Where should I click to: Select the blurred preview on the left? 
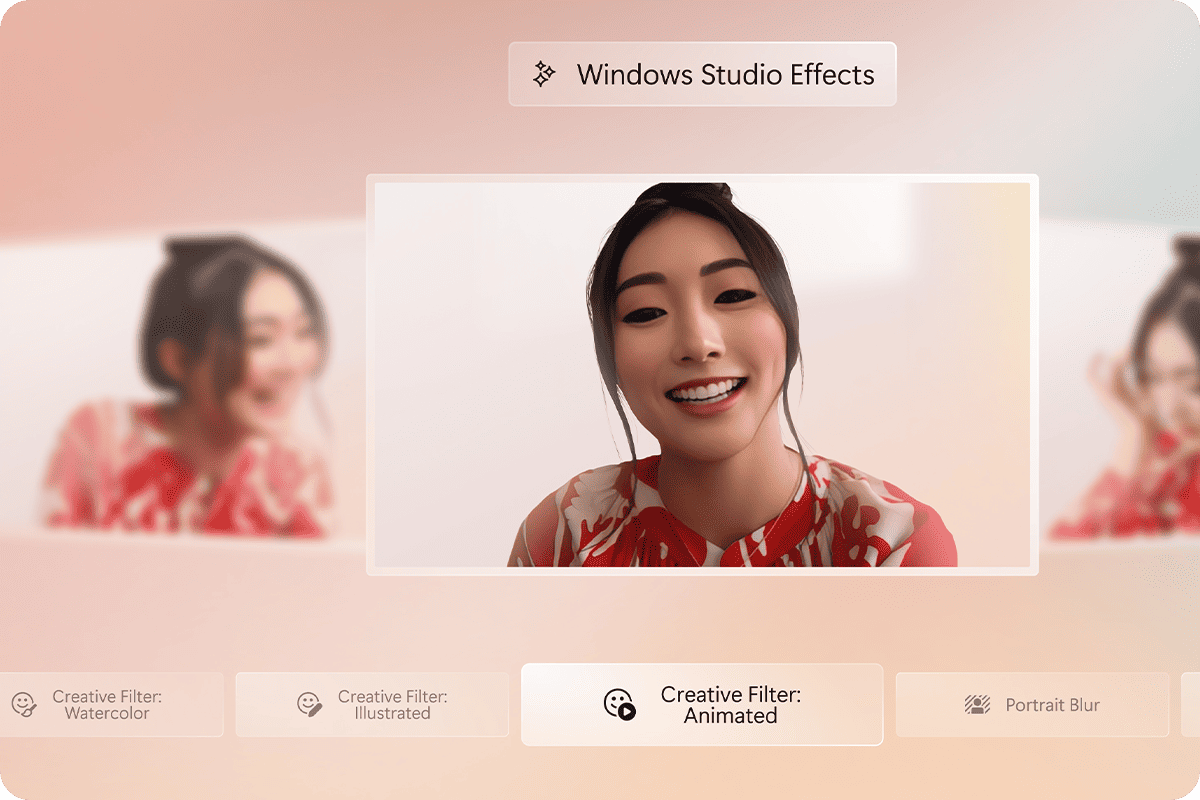click(x=182, y=385)
